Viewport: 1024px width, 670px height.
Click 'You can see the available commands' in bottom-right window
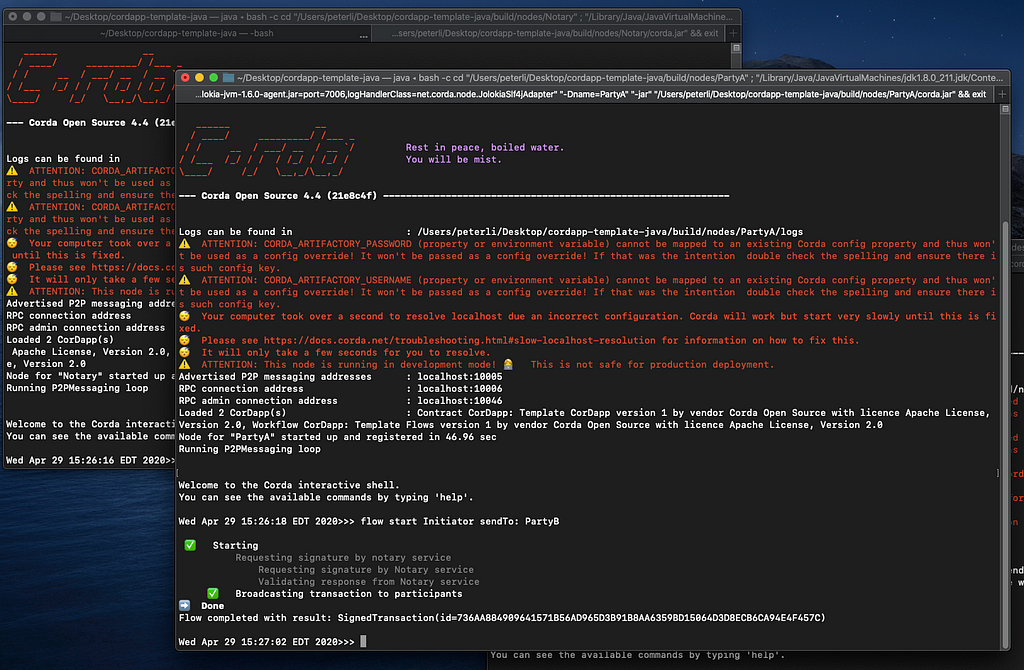(637, 655)
